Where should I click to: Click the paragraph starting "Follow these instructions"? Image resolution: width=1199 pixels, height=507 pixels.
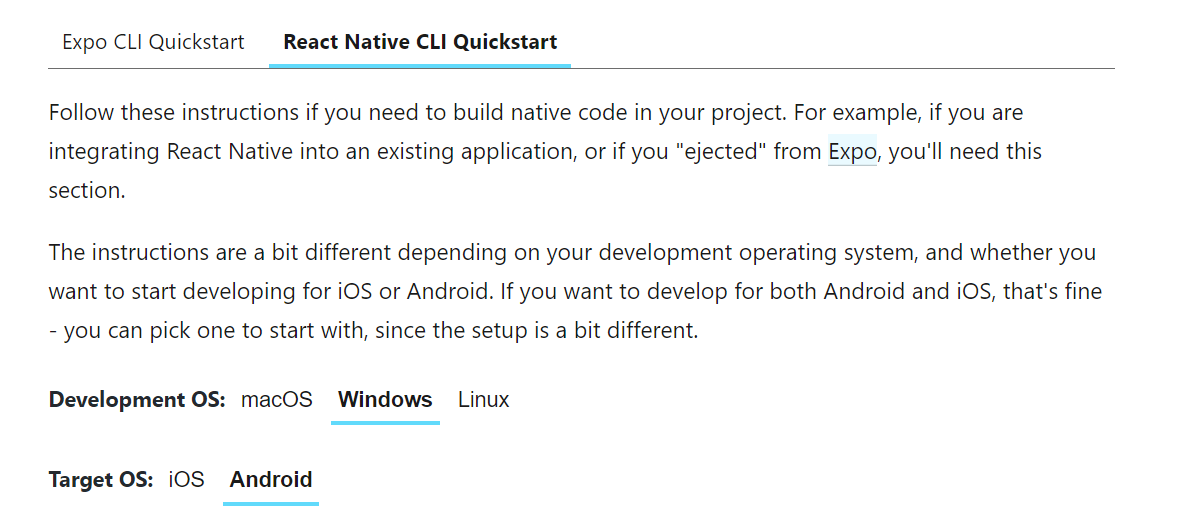[545, 151]
